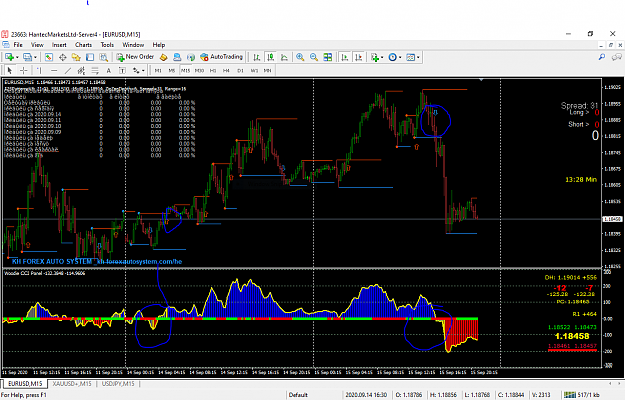This screenshot has height=400, width=625.
Task: Open the MetaEditor yellow book icon
Action: [163, 57]
